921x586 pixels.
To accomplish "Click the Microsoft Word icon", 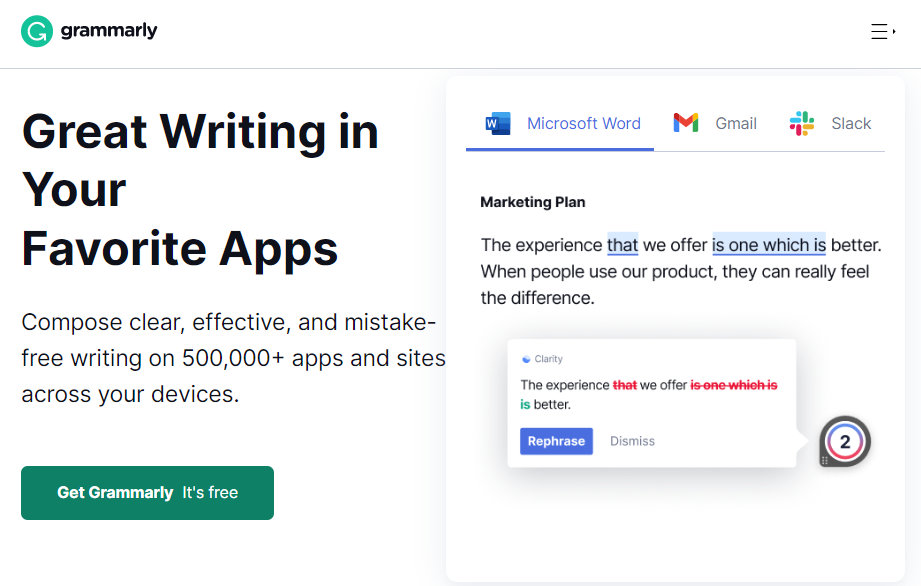I will pyautogui.click(x=498, y=123).
